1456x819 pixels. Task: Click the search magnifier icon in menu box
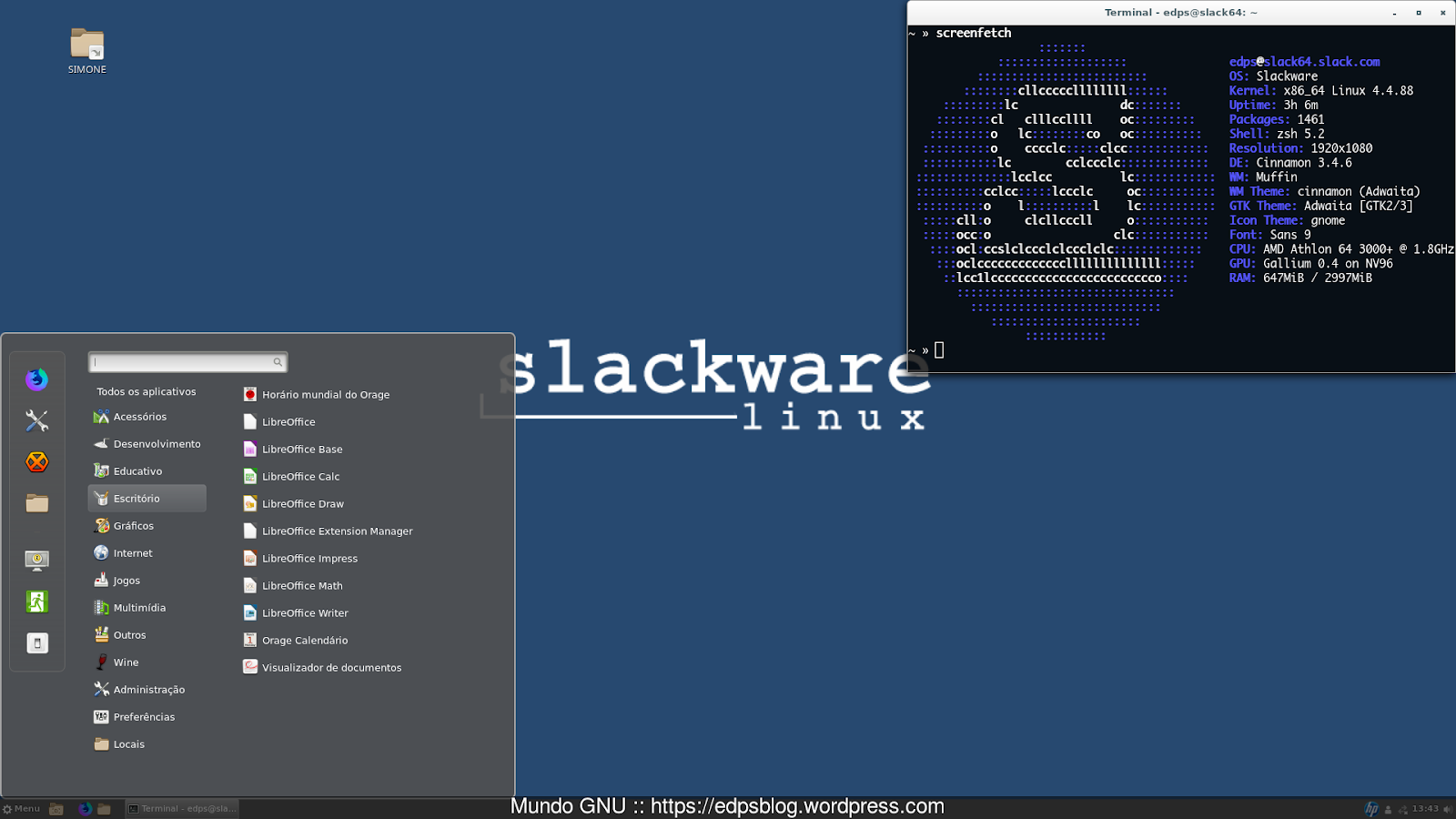pos(278,362)
